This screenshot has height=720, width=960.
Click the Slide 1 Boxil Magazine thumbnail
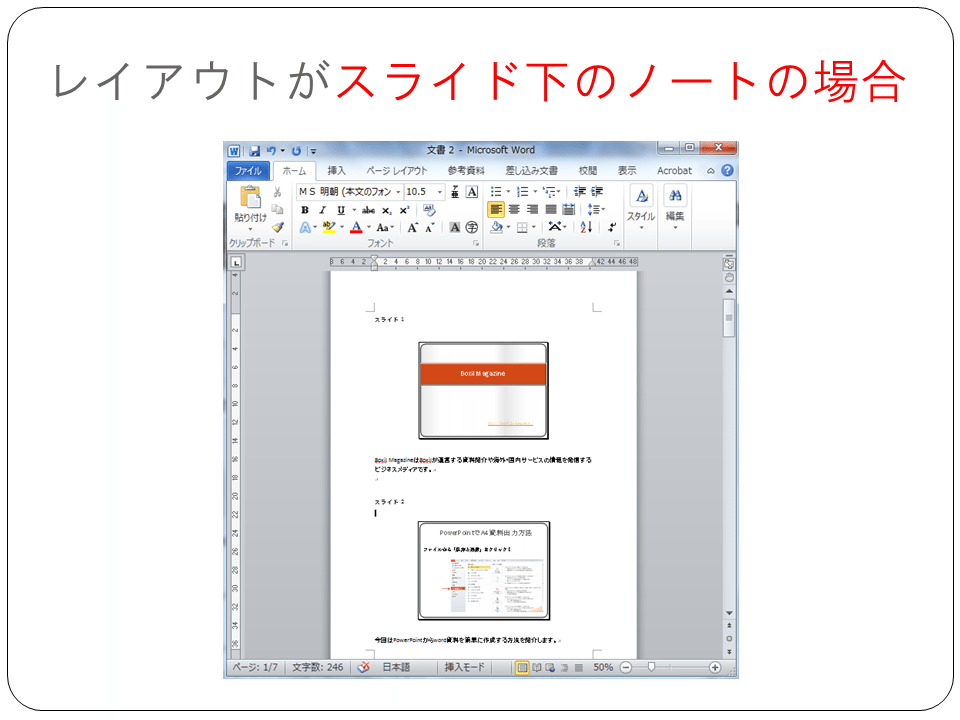pyautogui.click(x=483, y=391)
